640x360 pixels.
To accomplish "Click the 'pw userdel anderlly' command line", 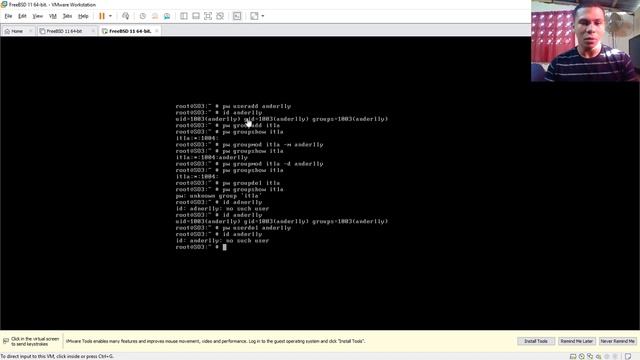I will click(x=233, y=228).
